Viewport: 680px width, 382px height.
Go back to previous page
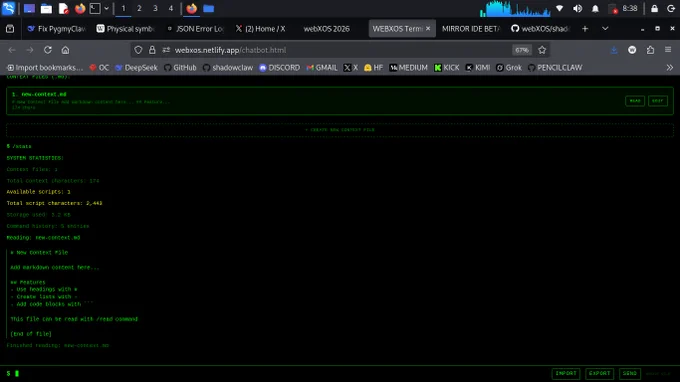[x=12, y=50]
